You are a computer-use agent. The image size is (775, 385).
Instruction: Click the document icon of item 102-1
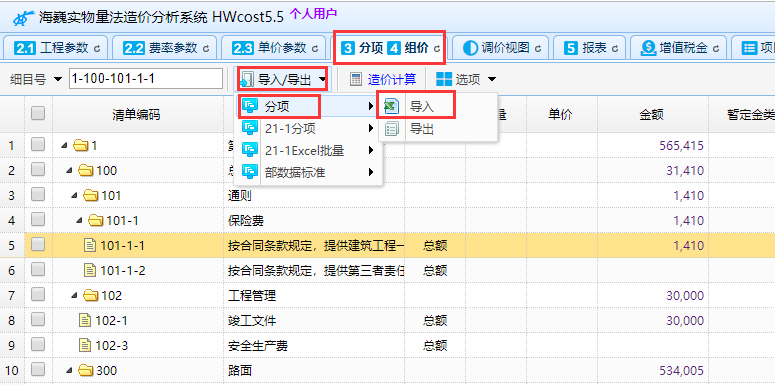[x=85, y=320]
